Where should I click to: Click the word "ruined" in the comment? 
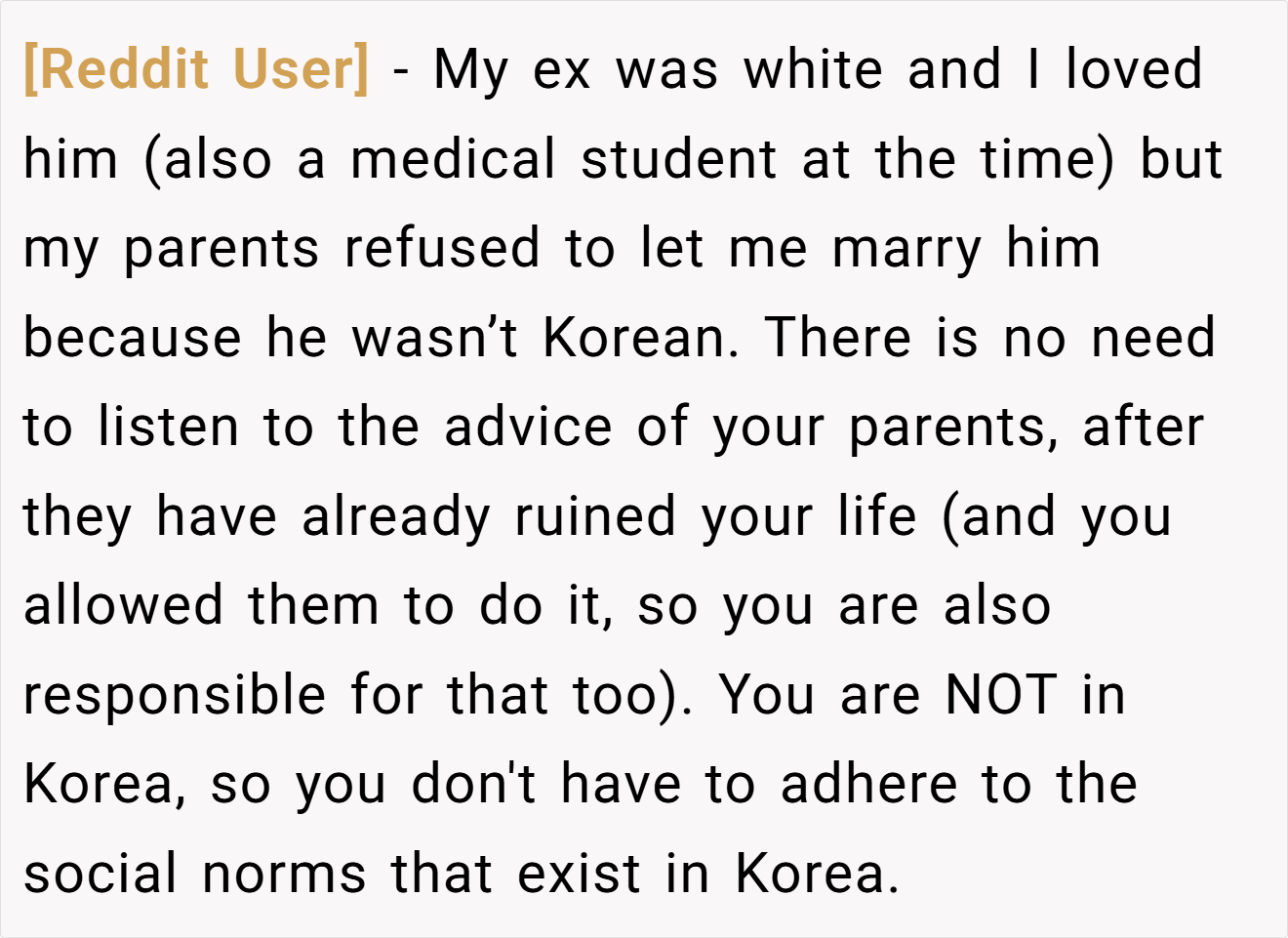(x=595, y=516)
